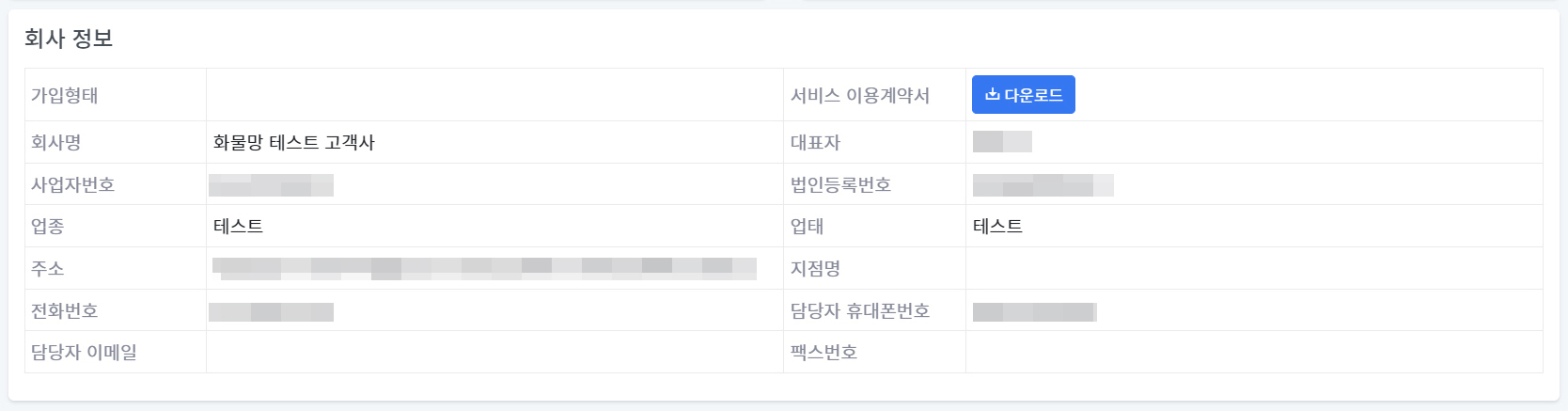
Task: Click the 회사명 label
Action: (x=55, y=143)
